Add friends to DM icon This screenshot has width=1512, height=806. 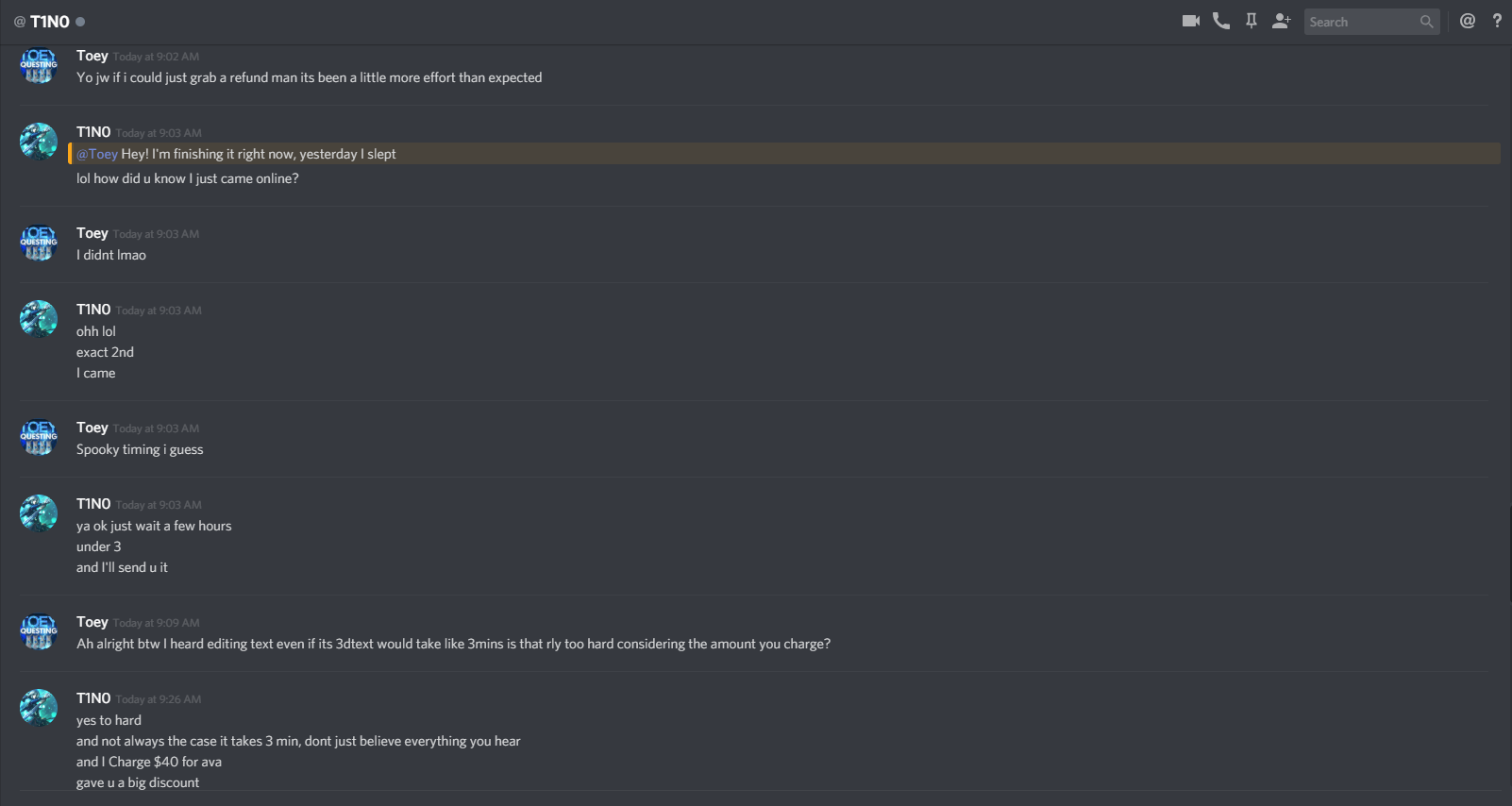point(1281,21)
